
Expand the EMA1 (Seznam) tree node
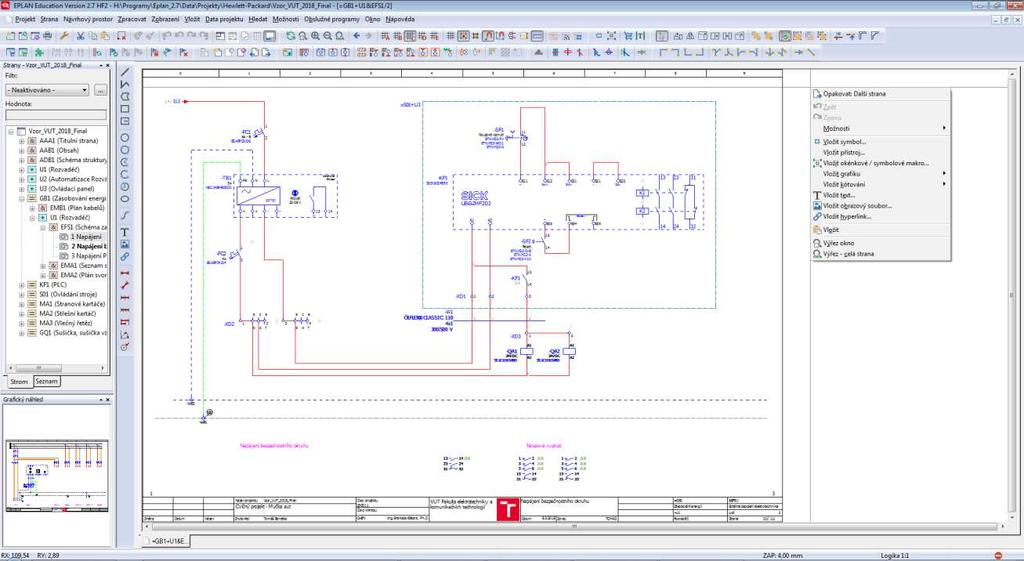coord(43,266)
